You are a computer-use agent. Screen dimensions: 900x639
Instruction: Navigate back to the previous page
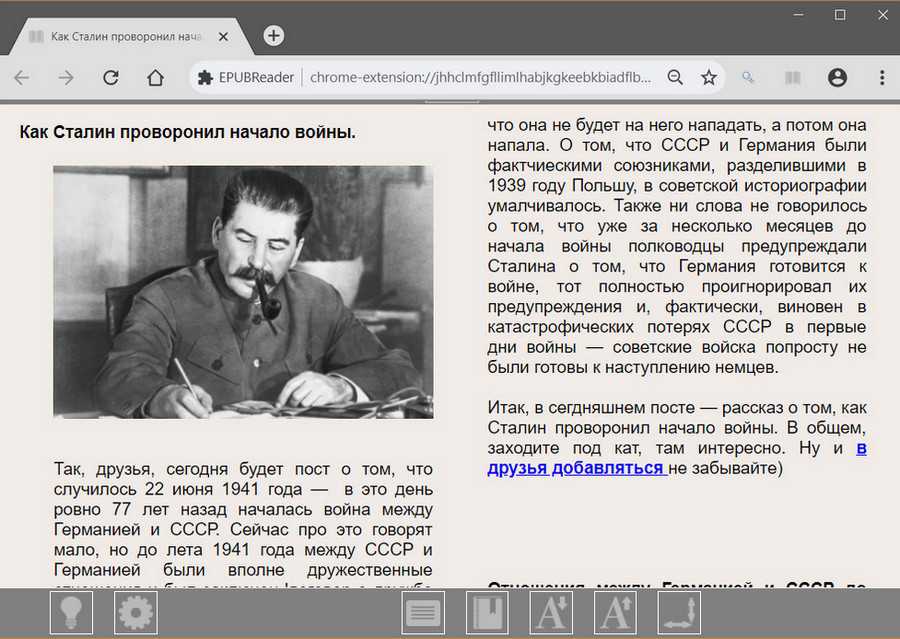click(x=22, y=77)
